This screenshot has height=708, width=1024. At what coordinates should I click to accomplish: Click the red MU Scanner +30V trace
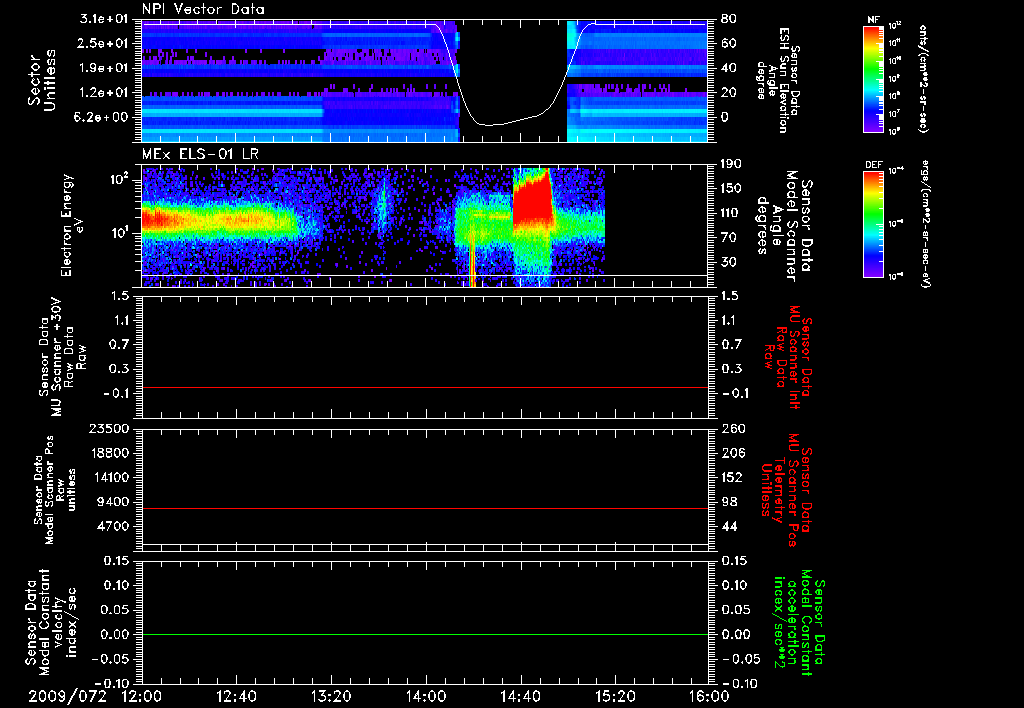pos(424,387)
